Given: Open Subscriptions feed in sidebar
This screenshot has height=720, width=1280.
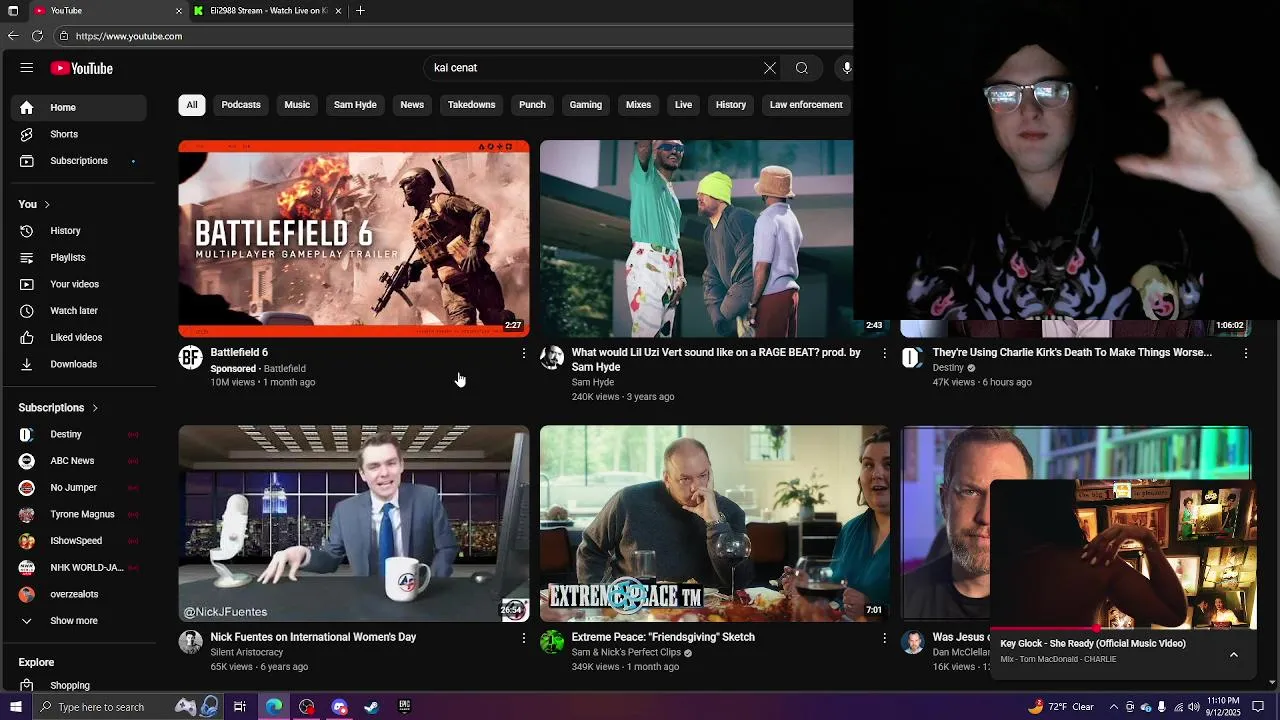Looking at the screenshot, I should click(79, 161).
